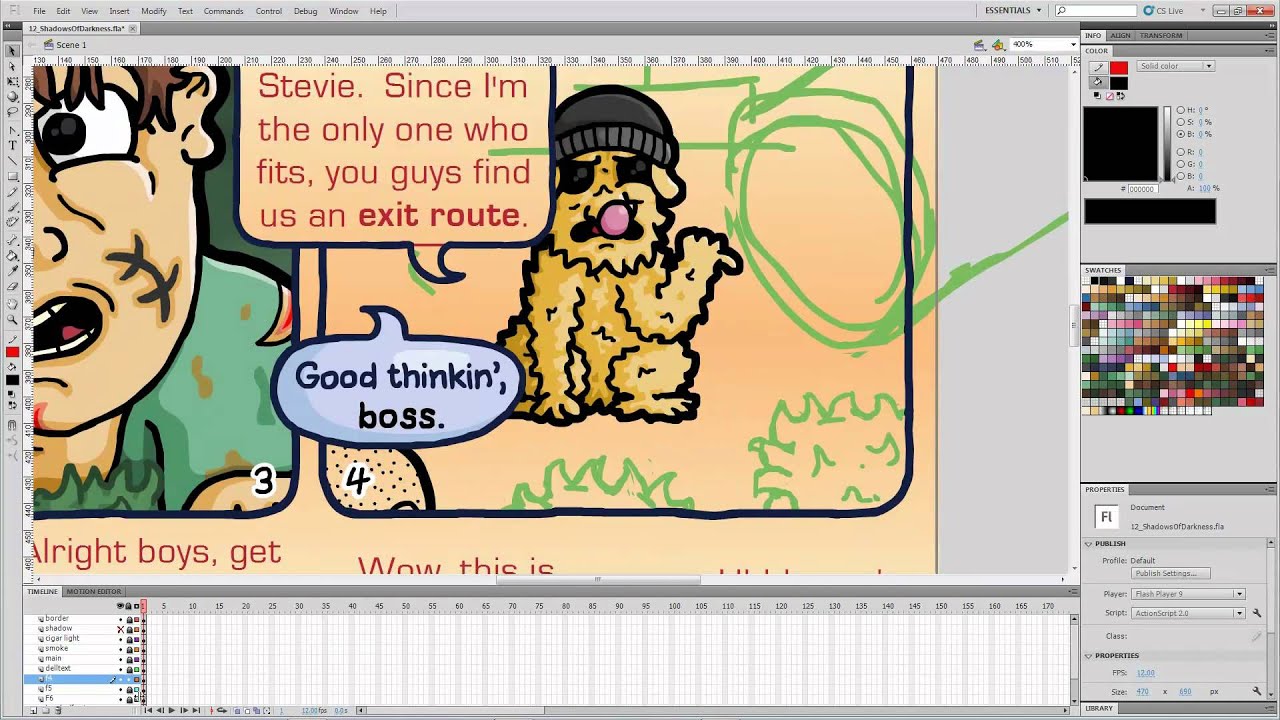
Task: Click Delete layer trash icon
Action: point(58,710)
